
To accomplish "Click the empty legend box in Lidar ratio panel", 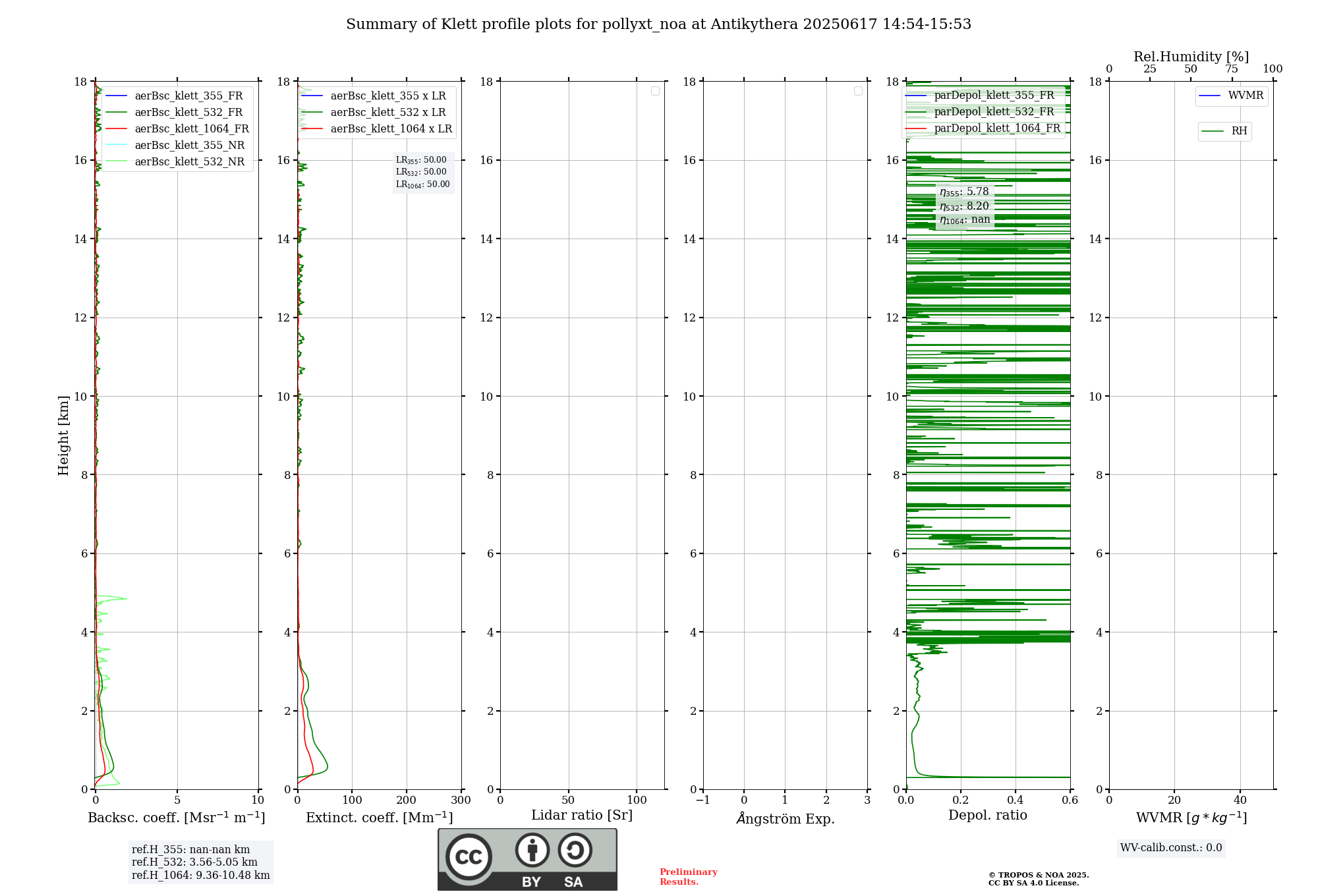I will pos(655,91).
